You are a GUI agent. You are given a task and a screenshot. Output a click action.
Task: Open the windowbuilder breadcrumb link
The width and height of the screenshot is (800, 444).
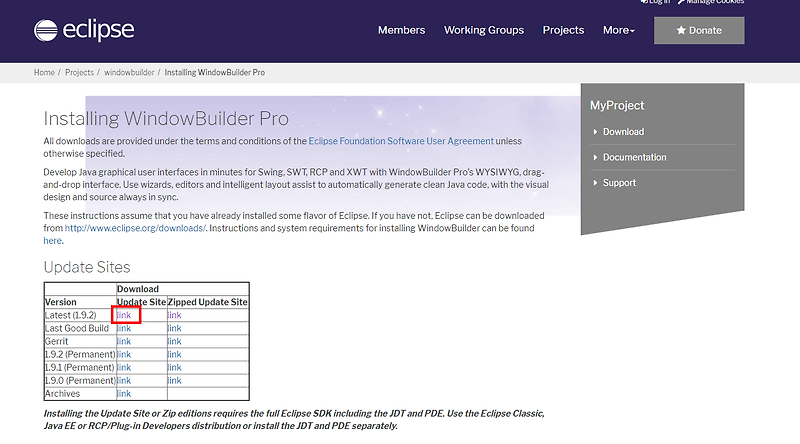tap(129, 72)
